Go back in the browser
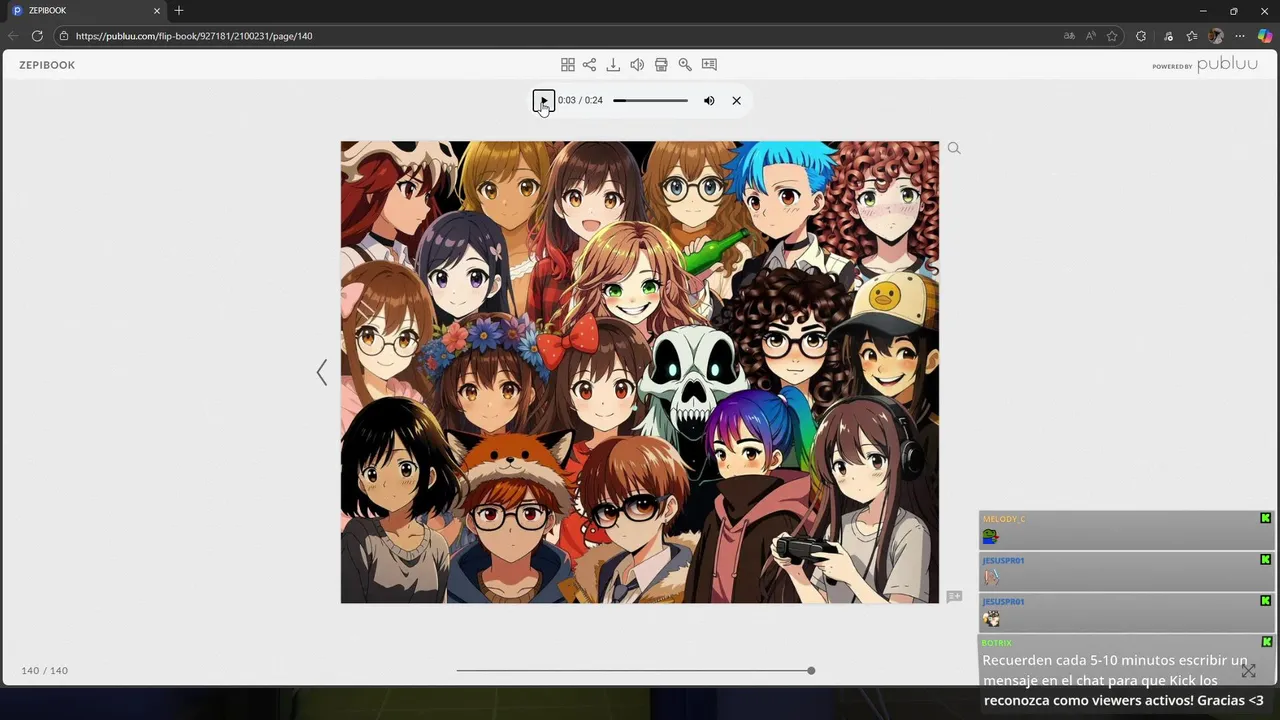Viewport: 1280px width, 720px height. pos(13,36)
